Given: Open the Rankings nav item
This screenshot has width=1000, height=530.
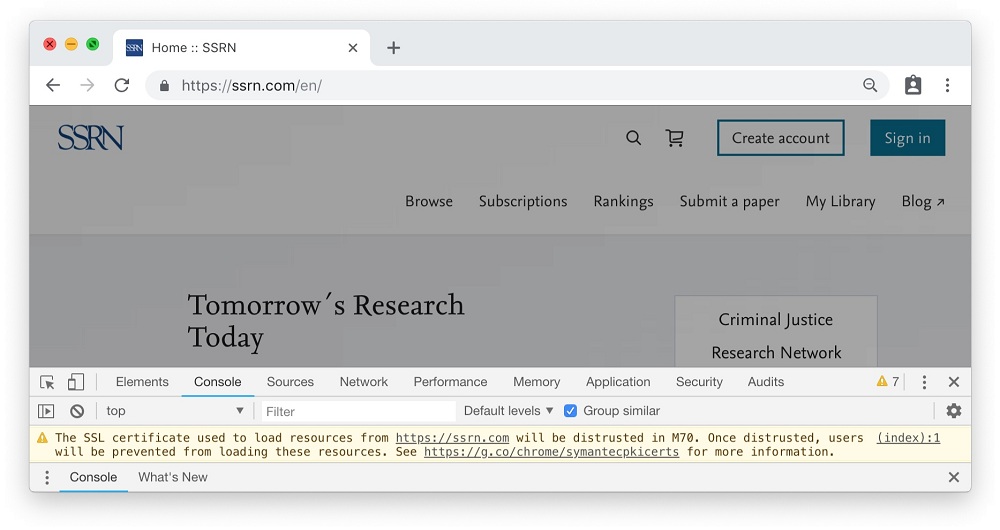Looking at the screenshot, I should tap(624, 202).
